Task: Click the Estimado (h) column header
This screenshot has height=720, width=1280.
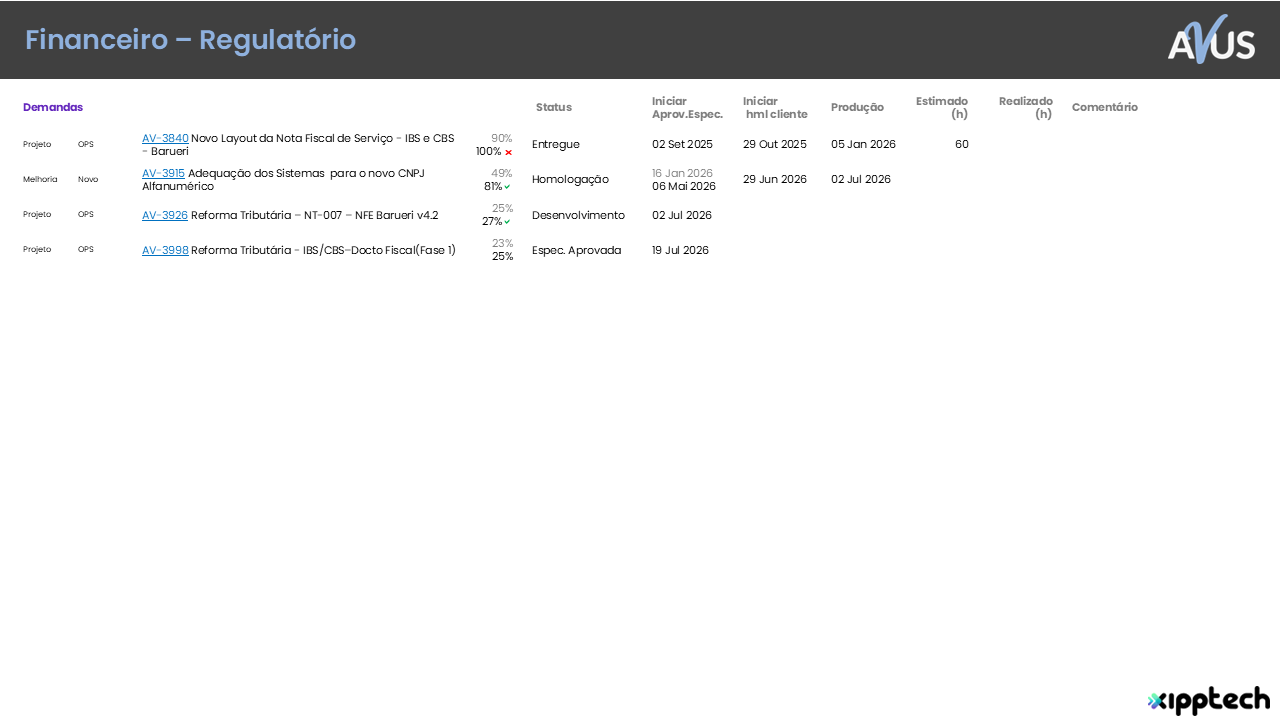Action: (x=942, y=108)
